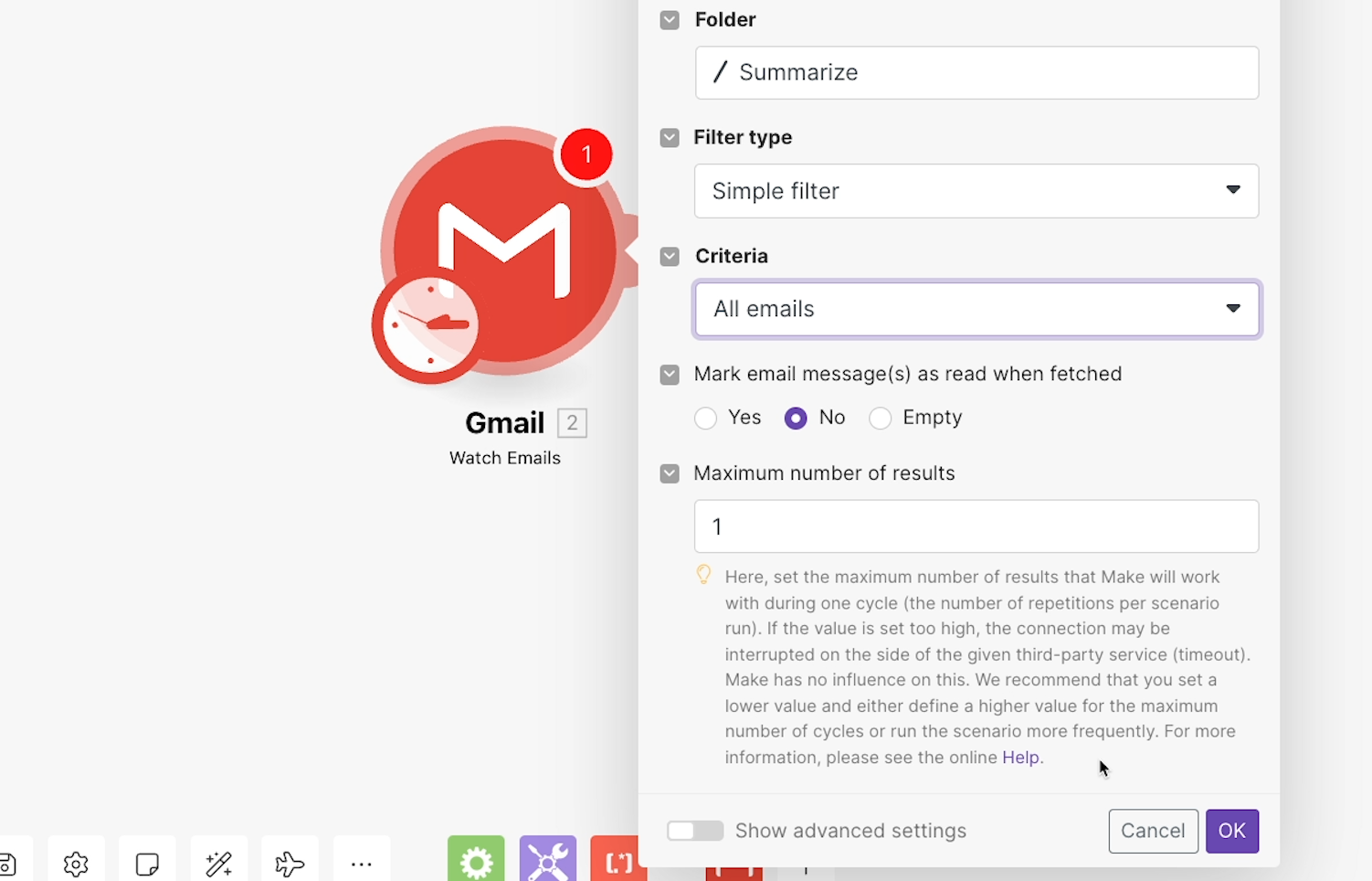Open the notes sticky icon

click(x=147, y=863)
